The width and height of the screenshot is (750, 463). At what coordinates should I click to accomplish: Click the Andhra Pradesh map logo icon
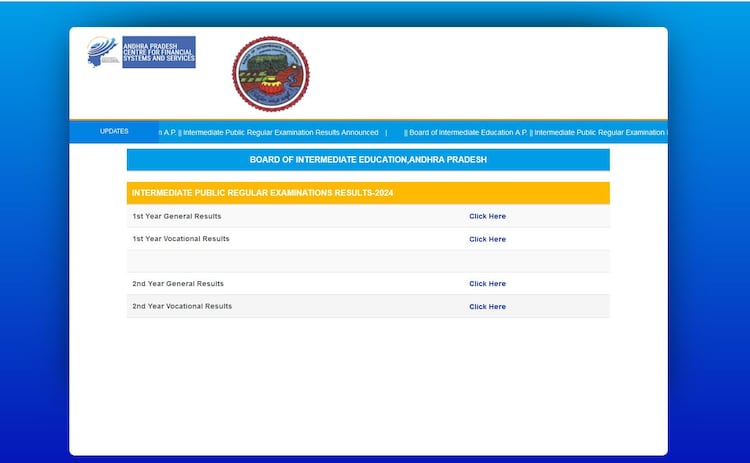point(103,52)
